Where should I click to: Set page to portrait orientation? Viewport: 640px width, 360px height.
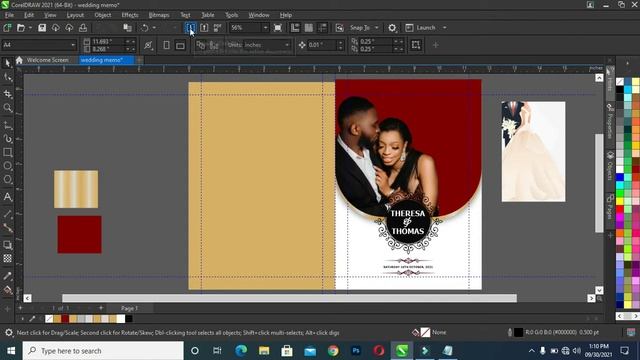click(166, 45)
